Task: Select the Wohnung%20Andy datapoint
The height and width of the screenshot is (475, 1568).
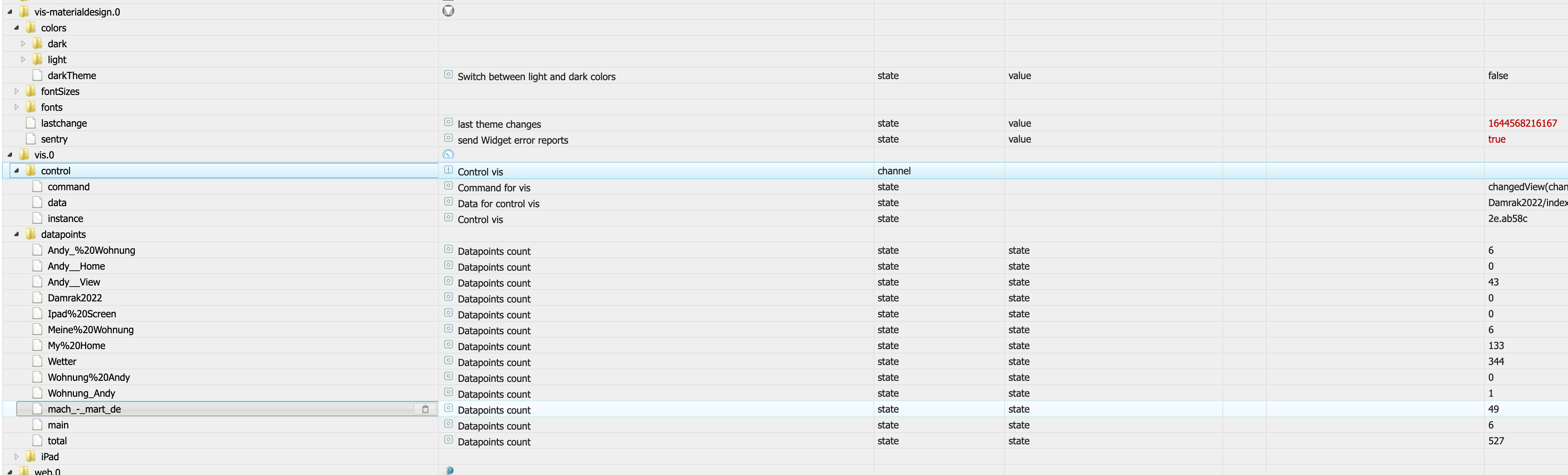Action: coord(89,377)
